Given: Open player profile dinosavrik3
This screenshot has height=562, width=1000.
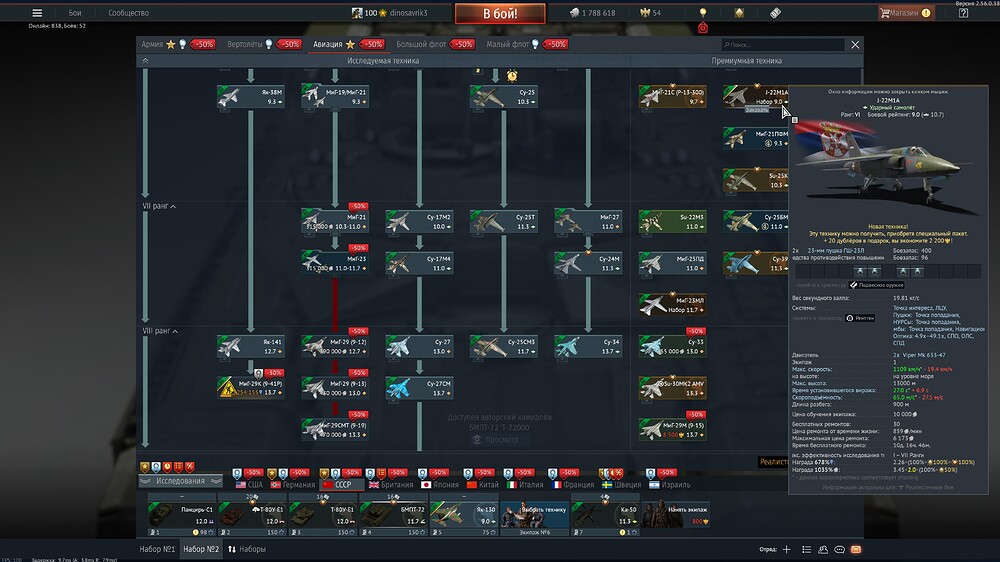Looking at the screenshot, I should pyautogui.click(x=390, y=13).
